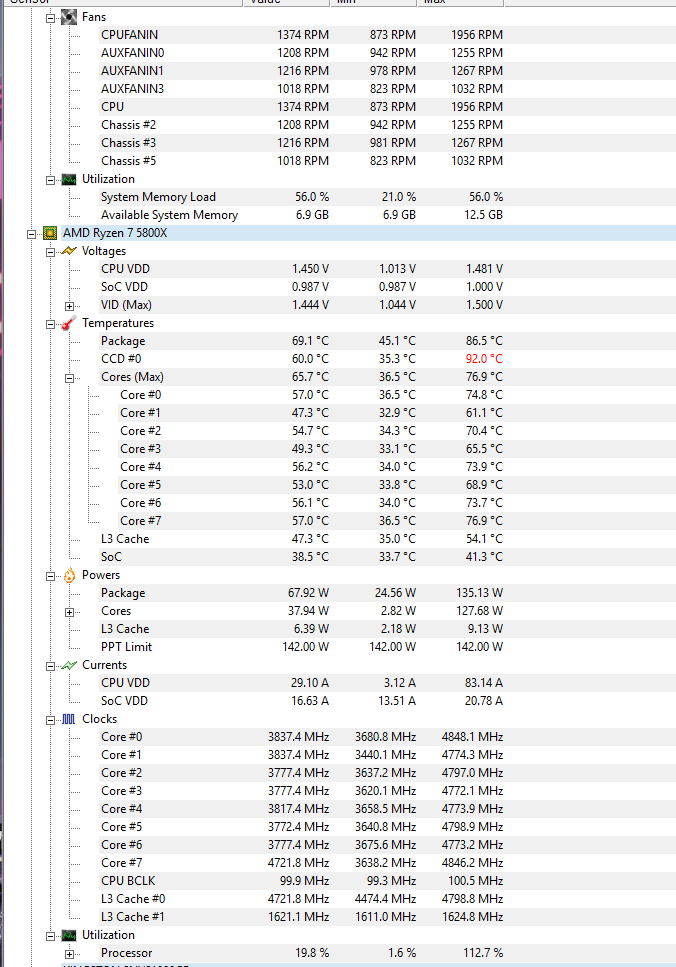
Task: Collapse the Fans group
Action: pos(50,18)
